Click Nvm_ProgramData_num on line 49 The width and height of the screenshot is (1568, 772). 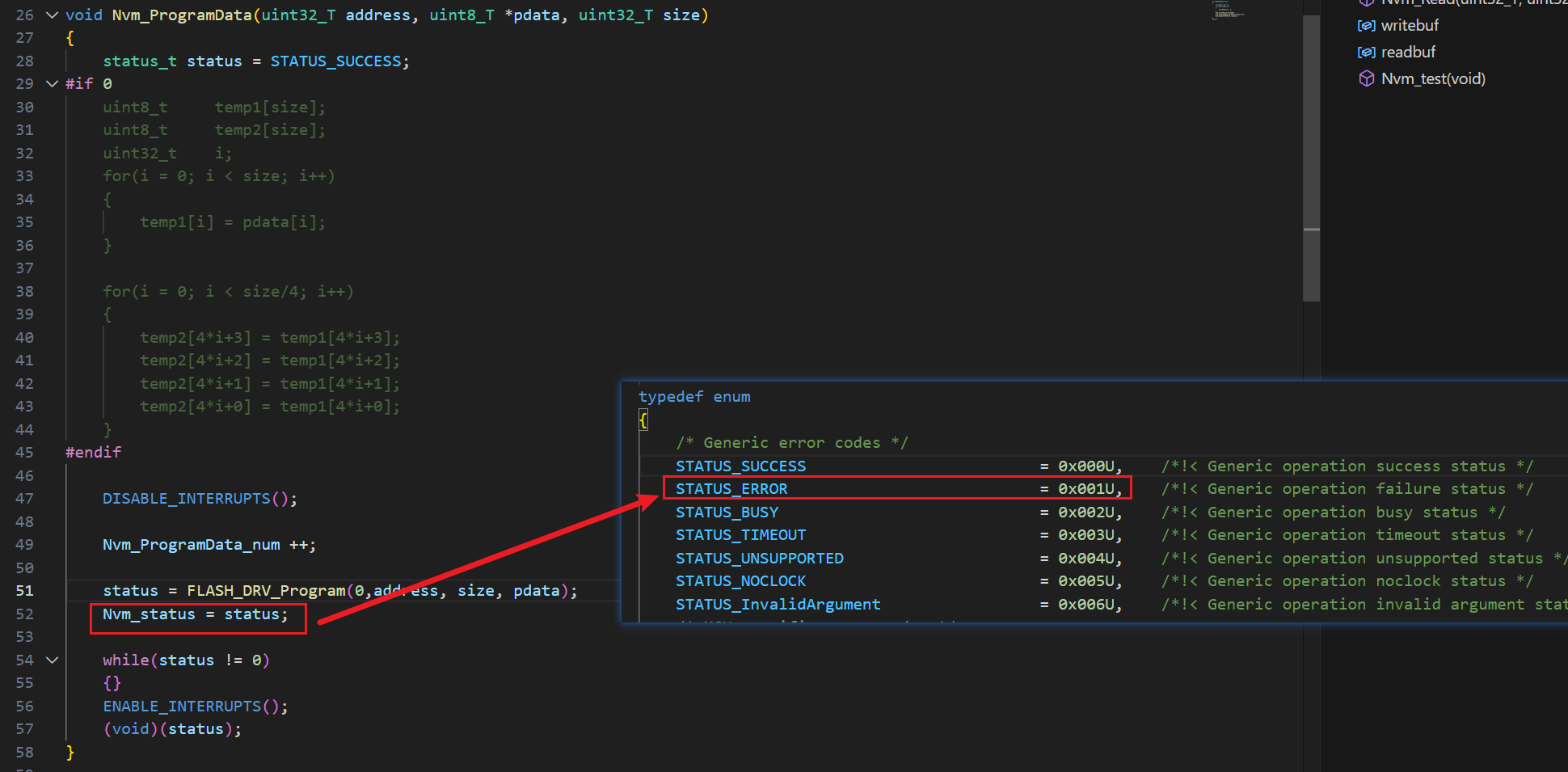191,545
